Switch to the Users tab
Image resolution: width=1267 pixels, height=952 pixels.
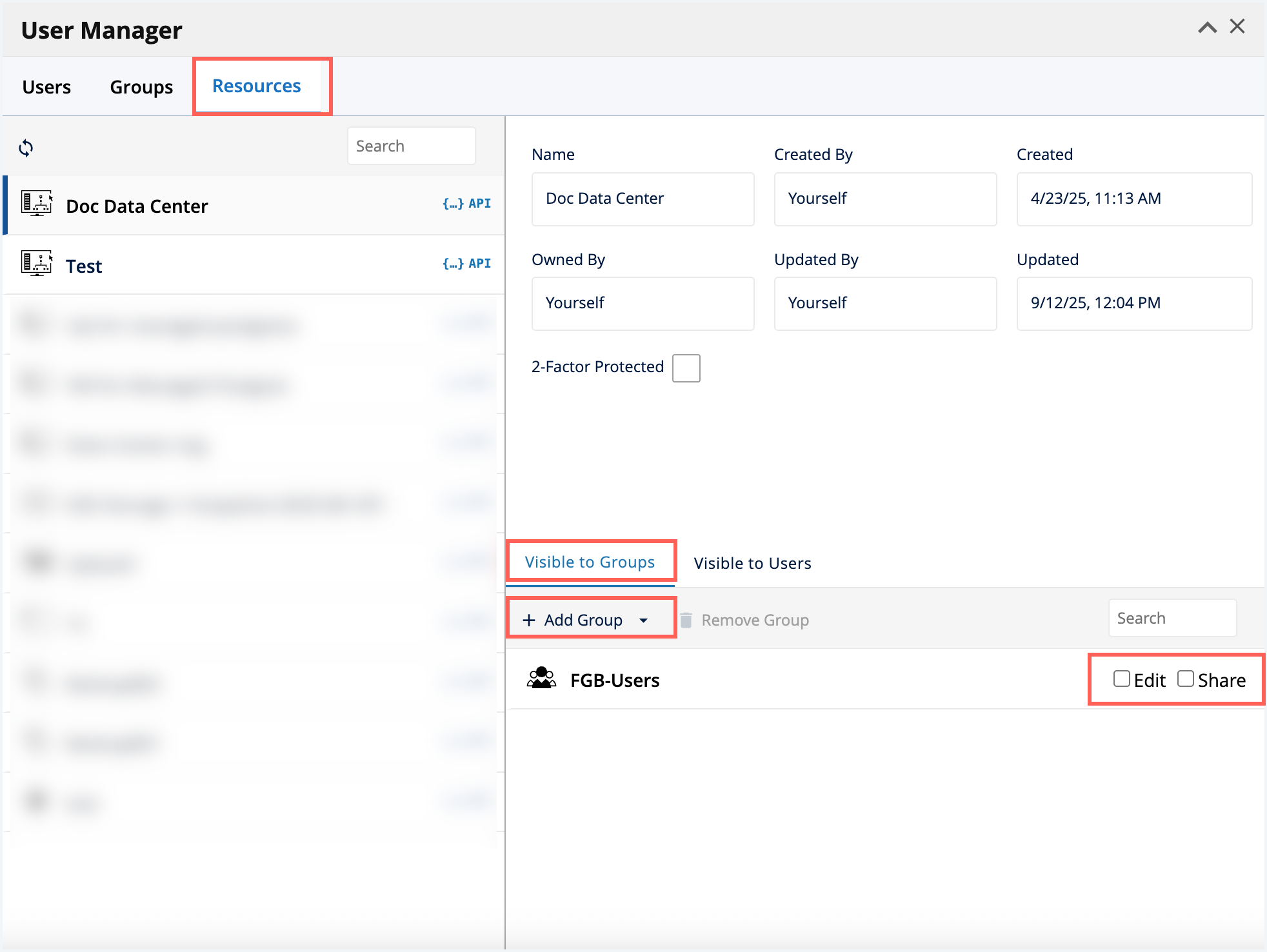(46, 86)
